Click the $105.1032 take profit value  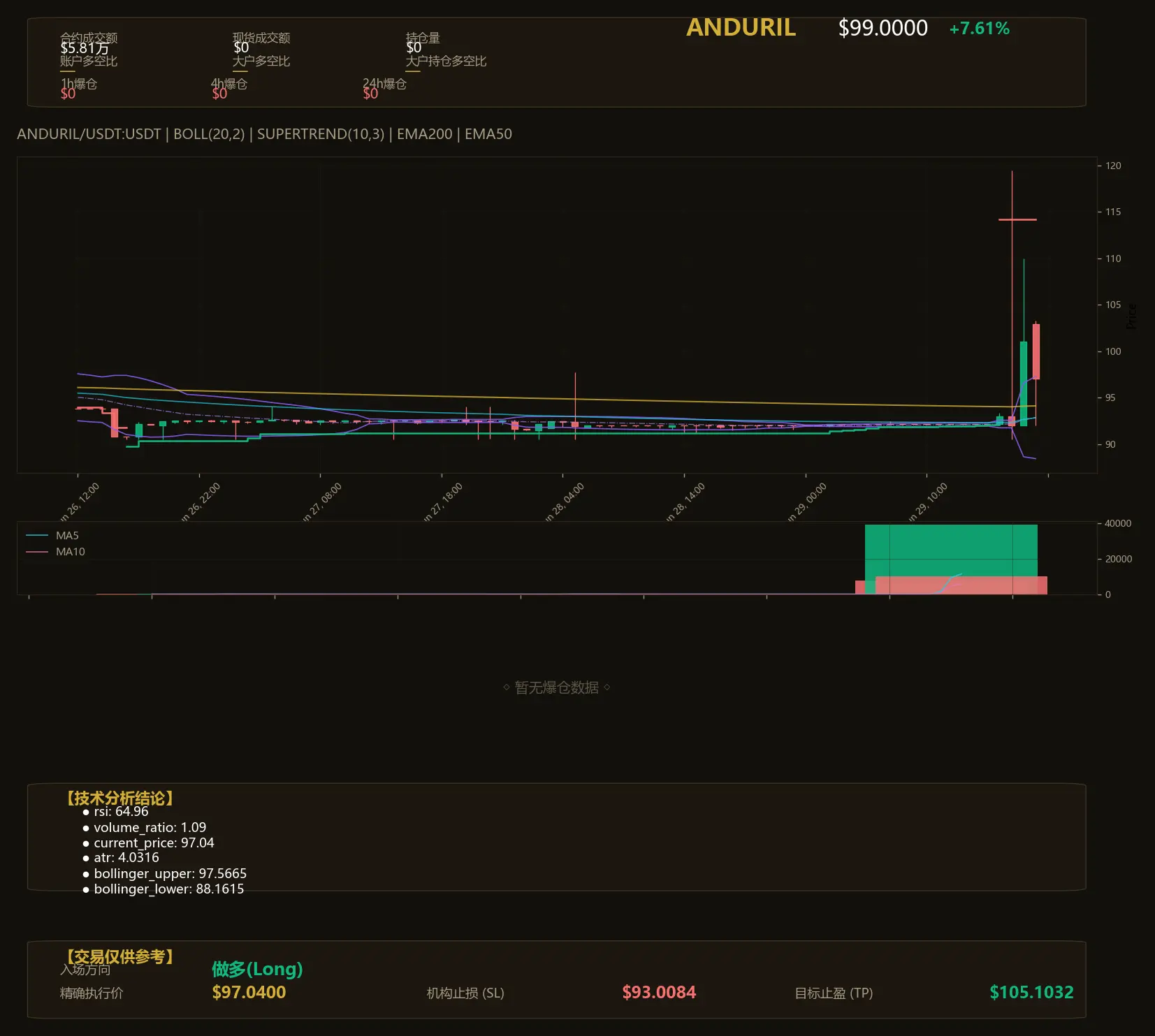[1031, 992]
